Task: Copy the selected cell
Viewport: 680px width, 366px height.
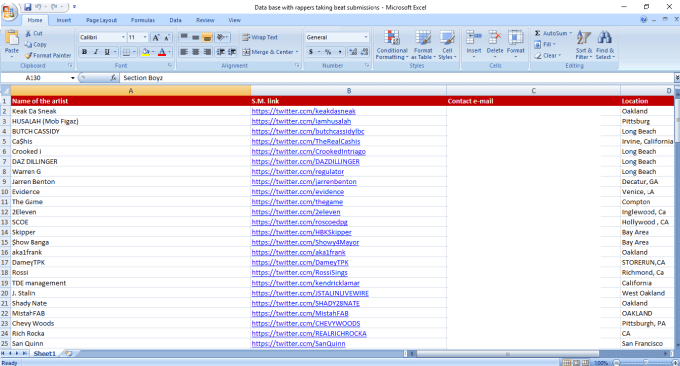Action: [36, 44]
